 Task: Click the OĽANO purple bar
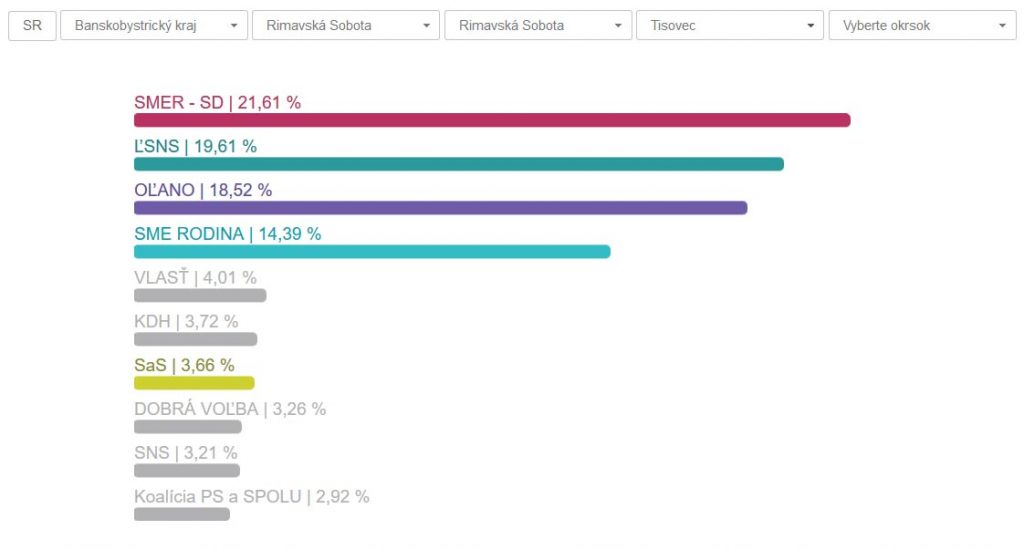click(x=440, y=208)
